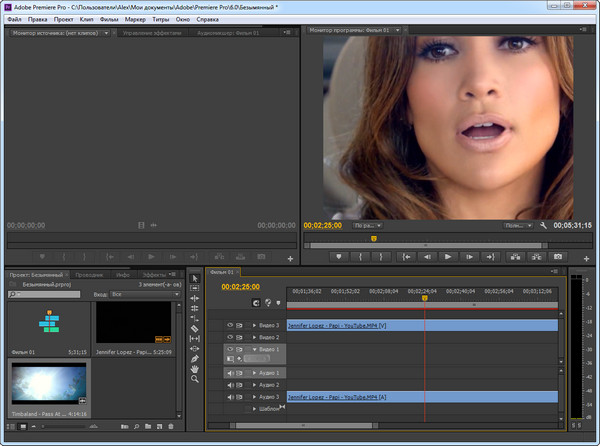600x446 pixels.
Task: Hide the Видео 2 track output
Action: tap(230, 337)
